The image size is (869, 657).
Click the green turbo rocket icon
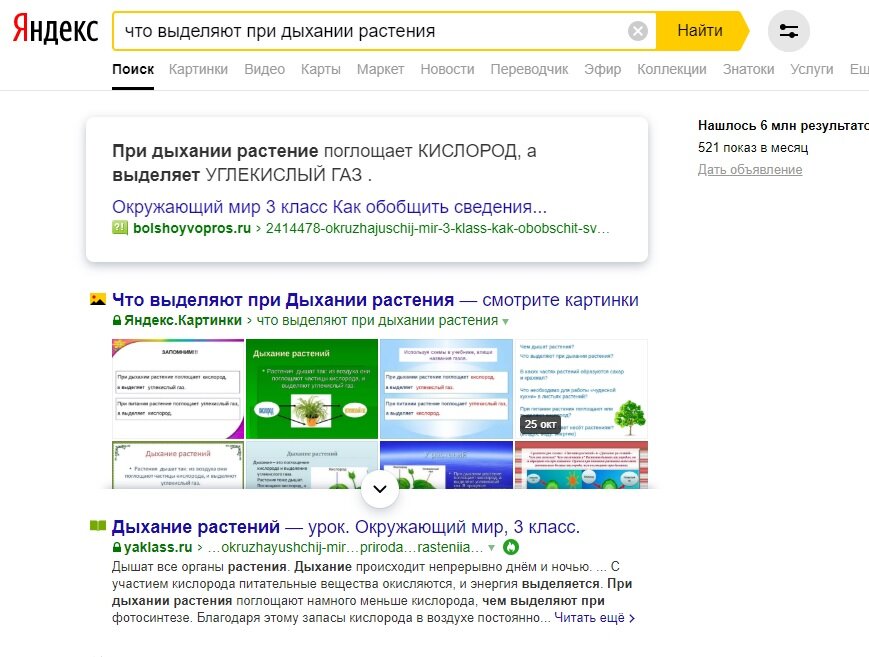click(x=511, y=547)
